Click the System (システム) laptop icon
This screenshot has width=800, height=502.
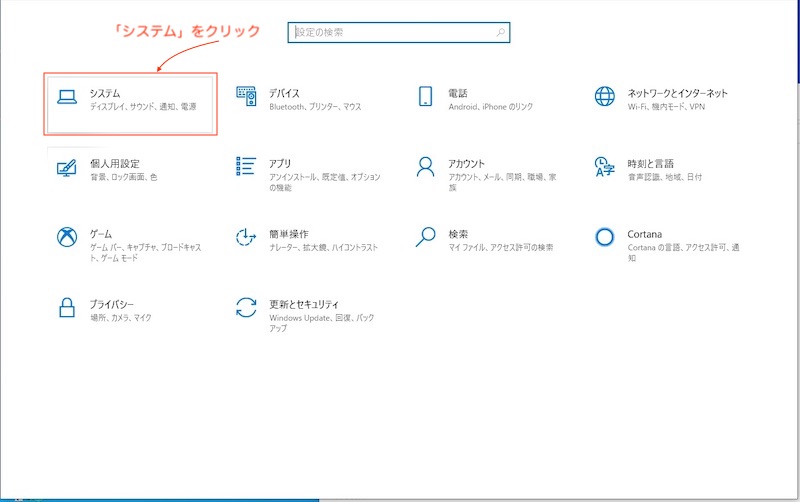[67, 97]
